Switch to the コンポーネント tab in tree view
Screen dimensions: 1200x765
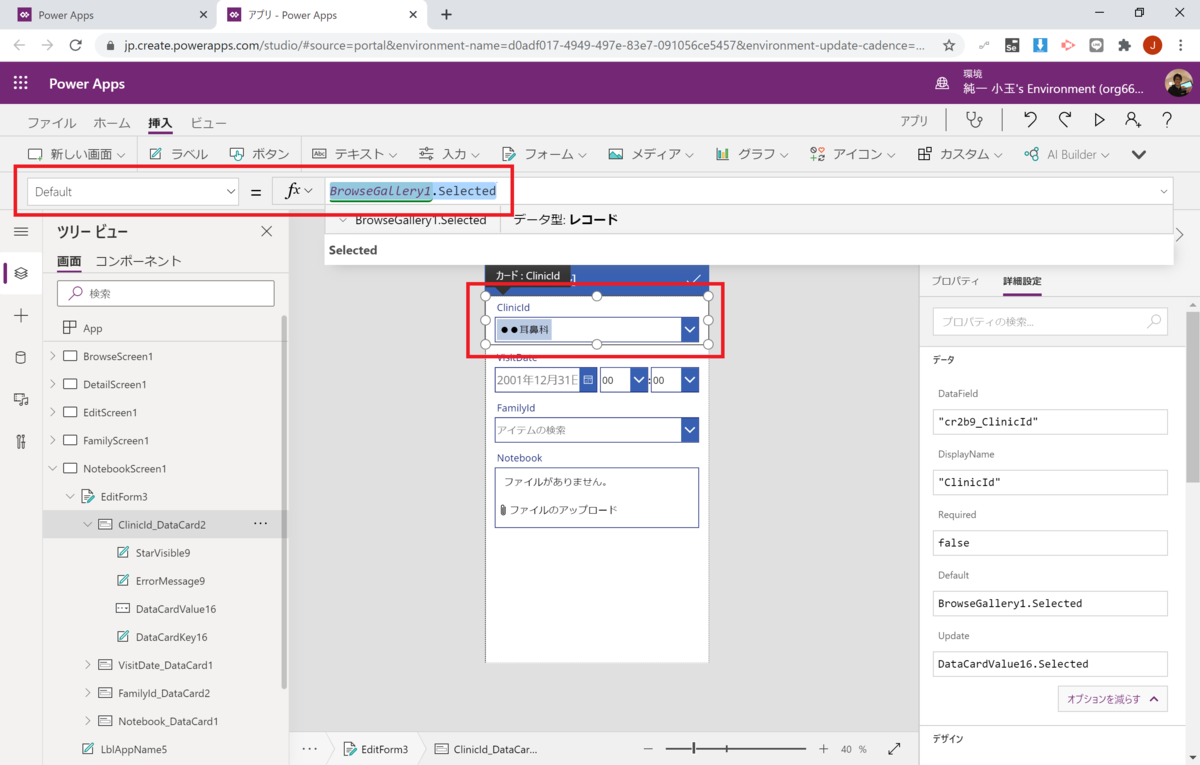click(138, 261)
